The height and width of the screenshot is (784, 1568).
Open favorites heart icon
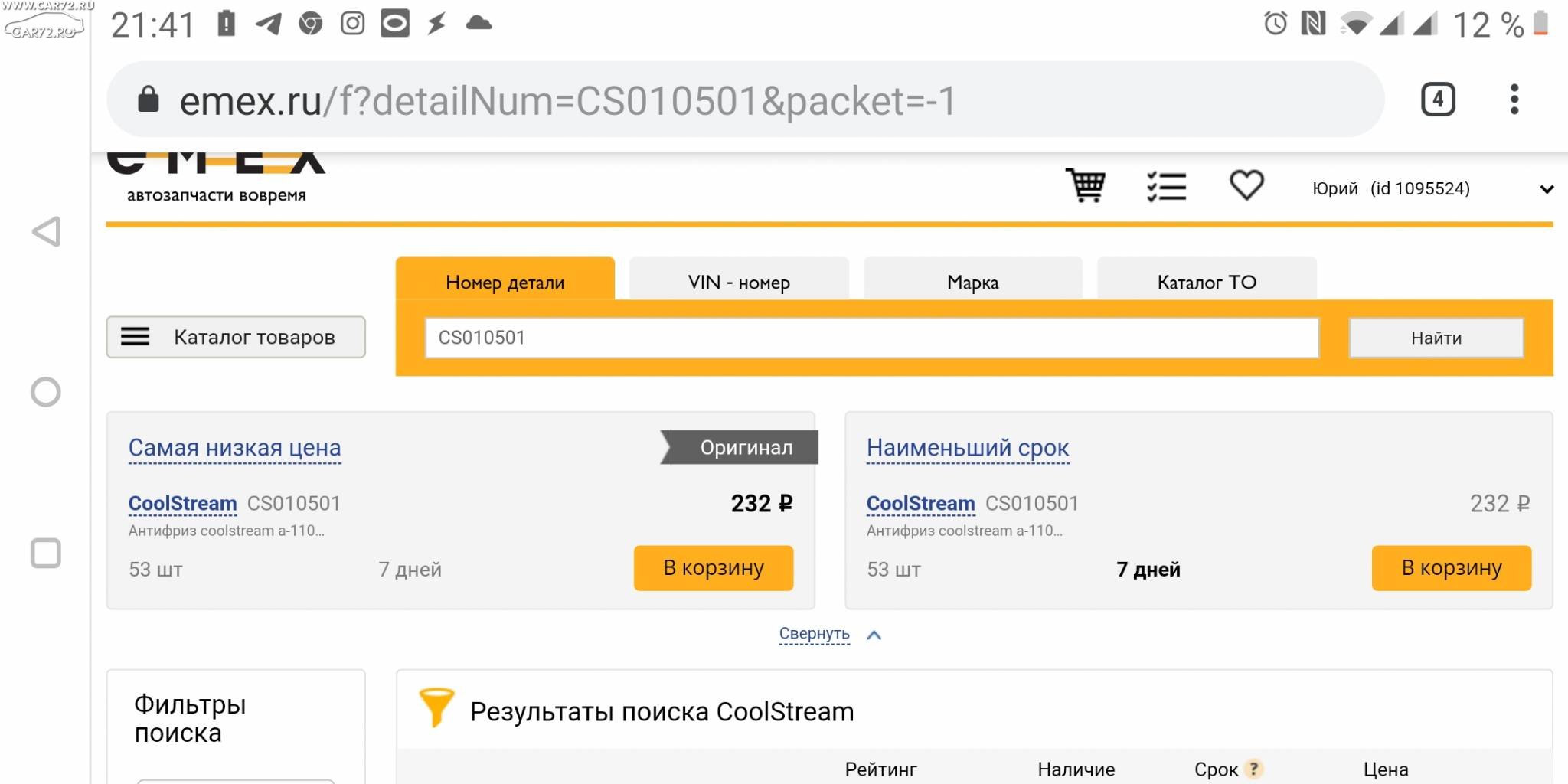1246,185
